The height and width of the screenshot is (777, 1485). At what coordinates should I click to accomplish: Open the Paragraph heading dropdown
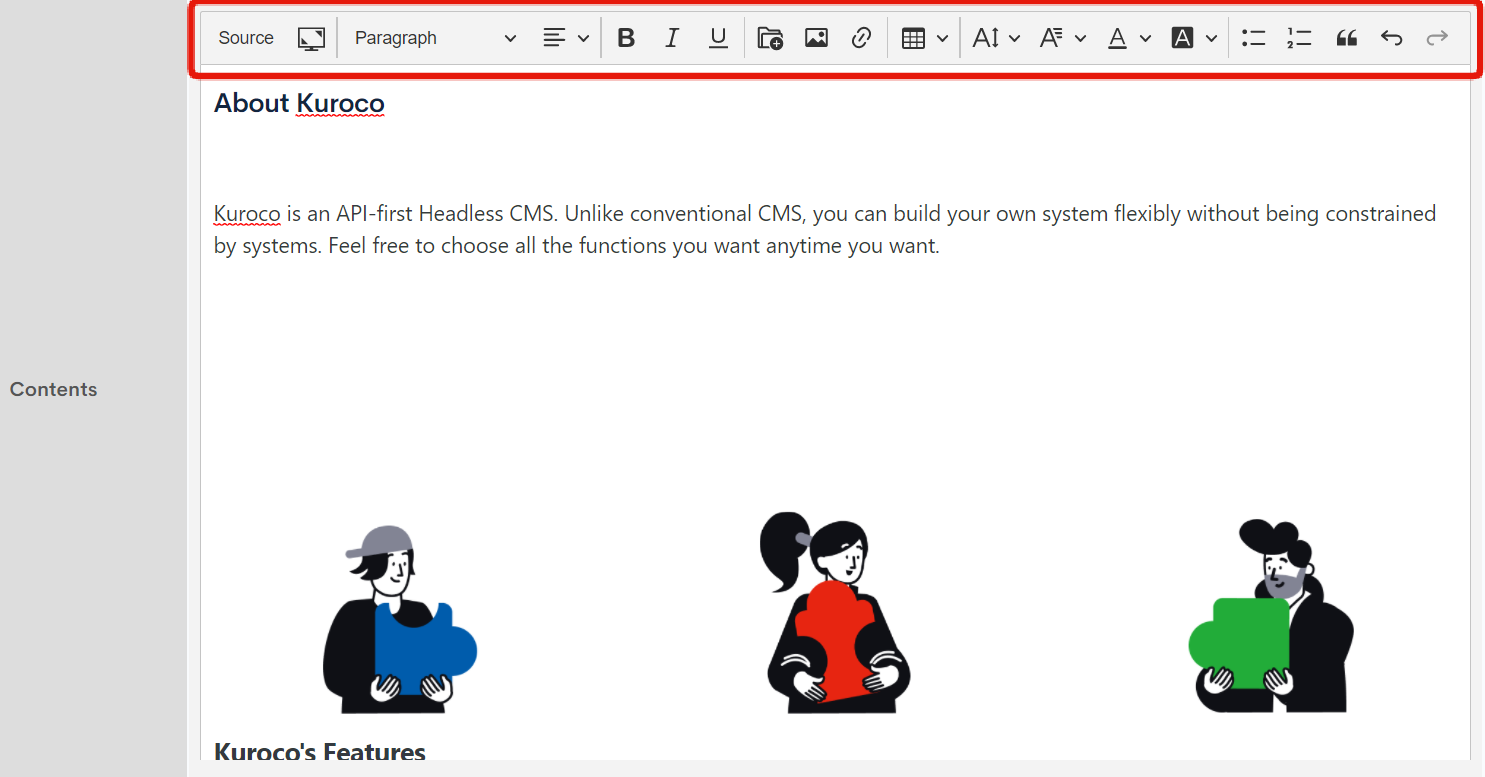[435, 38]
